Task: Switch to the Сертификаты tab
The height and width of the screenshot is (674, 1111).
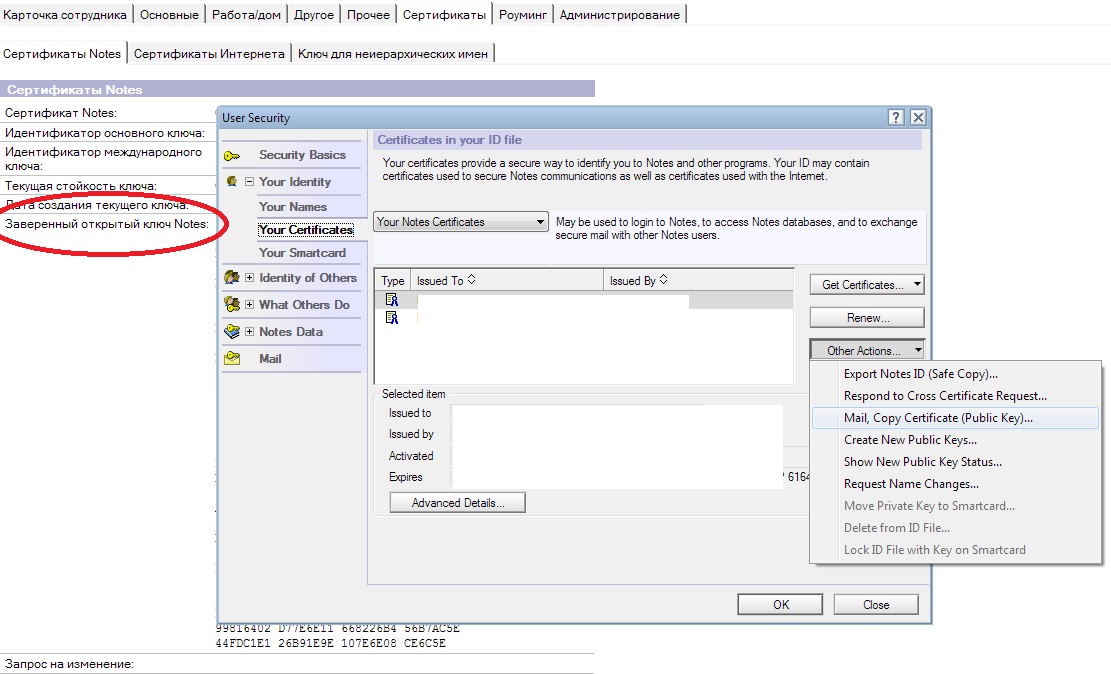Action: (444, 14)
